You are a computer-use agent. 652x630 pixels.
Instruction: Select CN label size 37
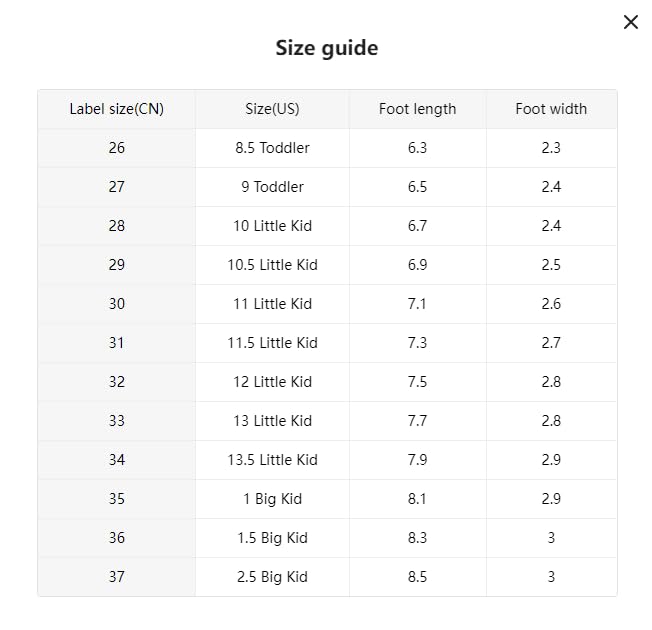[117, 577]
